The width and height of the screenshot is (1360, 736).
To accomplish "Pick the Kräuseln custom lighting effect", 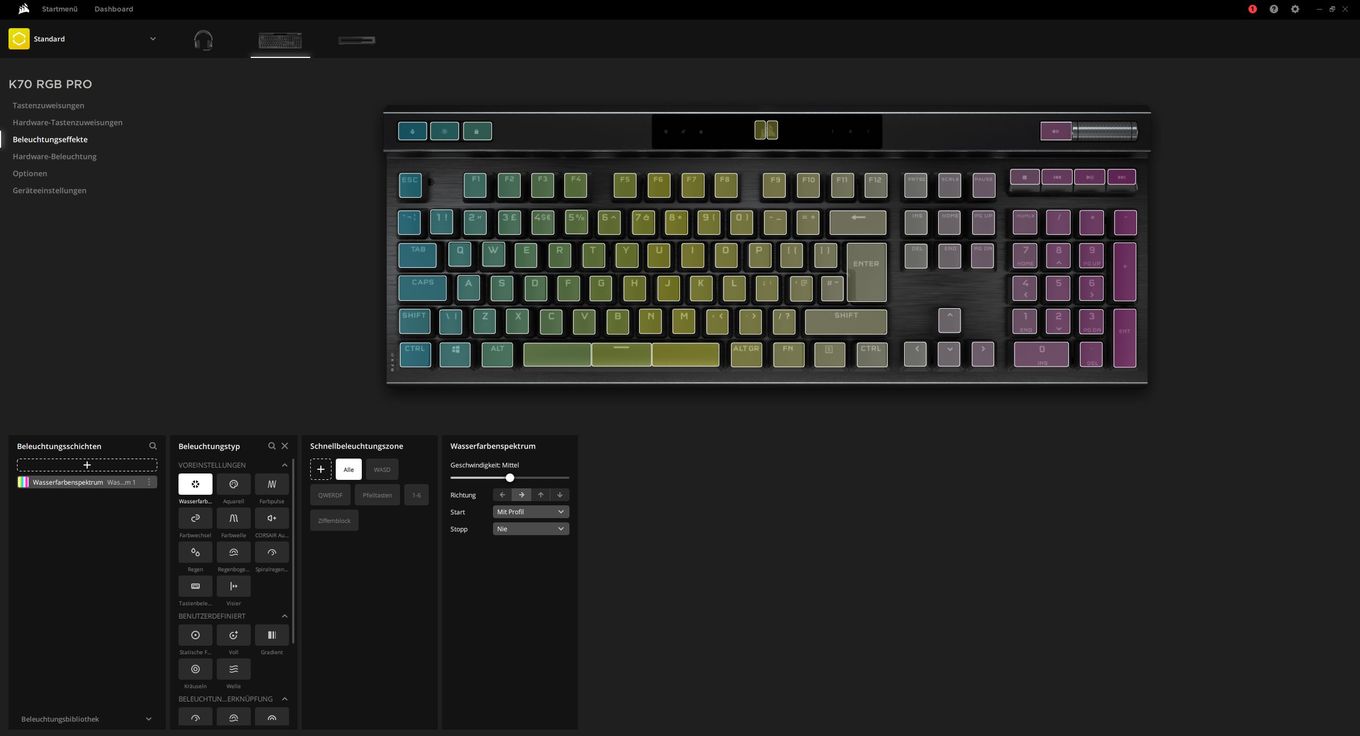I will (195, 669).
